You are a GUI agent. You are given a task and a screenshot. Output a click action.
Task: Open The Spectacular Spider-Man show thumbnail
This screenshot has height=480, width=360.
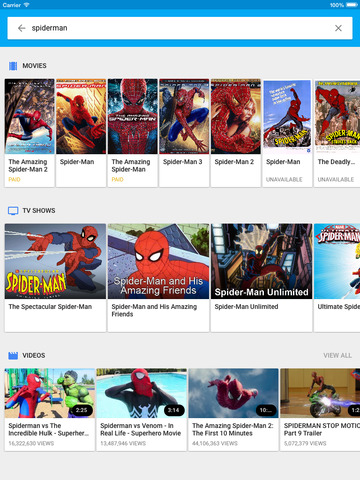click(x=55, y=261)
